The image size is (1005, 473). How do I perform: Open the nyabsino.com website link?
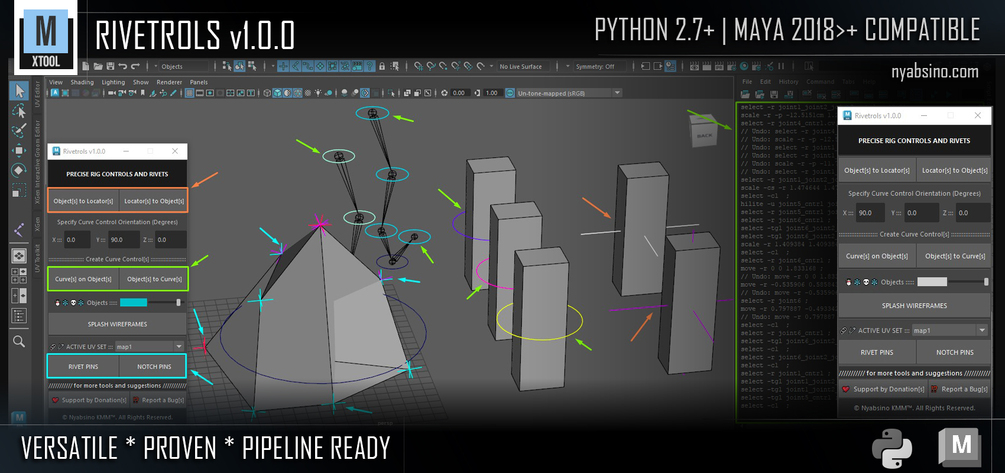(x=935, y=72)
